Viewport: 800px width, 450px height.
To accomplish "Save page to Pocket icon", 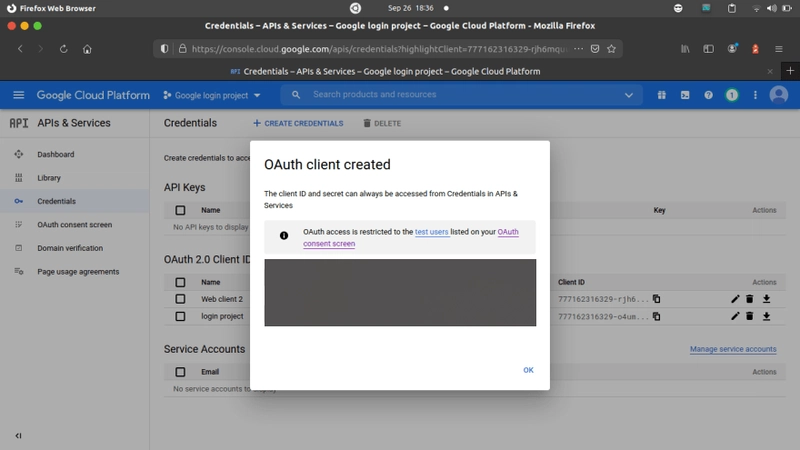I will click(595, 49).
